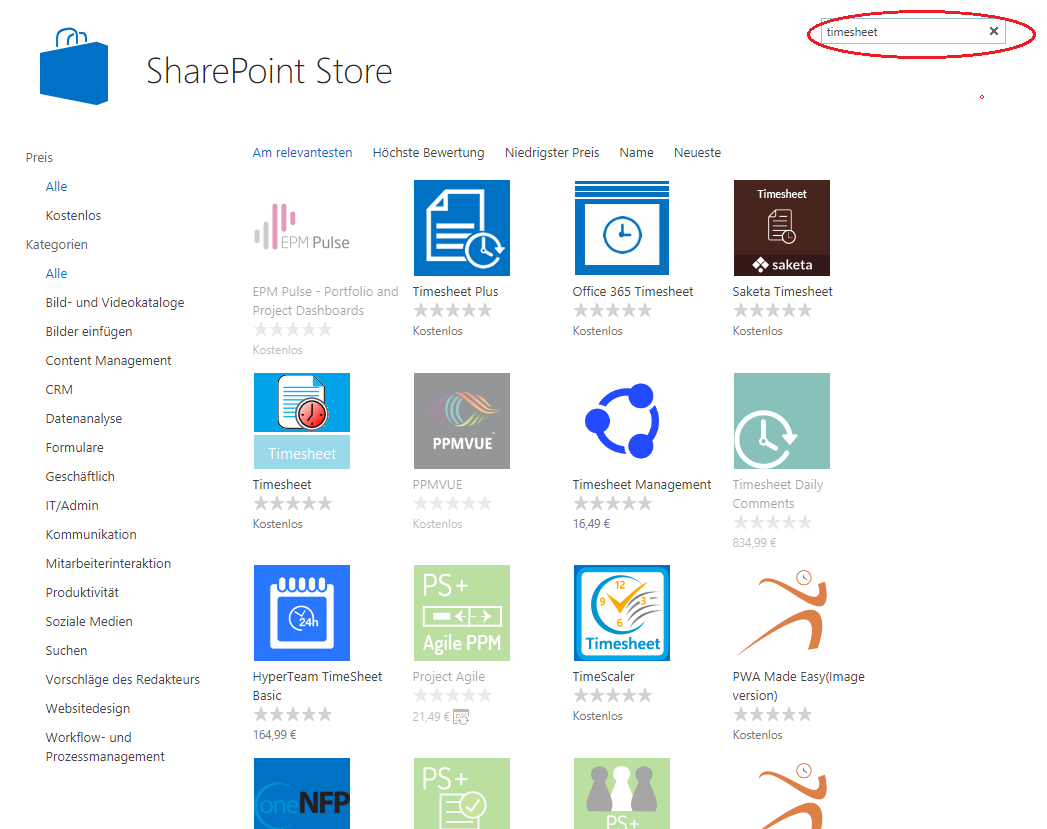Image resolution: width=1047 pixels, height=829 pixels.
Task: Click the 16,49 € price of Timesheet Management
Action: click(x=591, y=523)
